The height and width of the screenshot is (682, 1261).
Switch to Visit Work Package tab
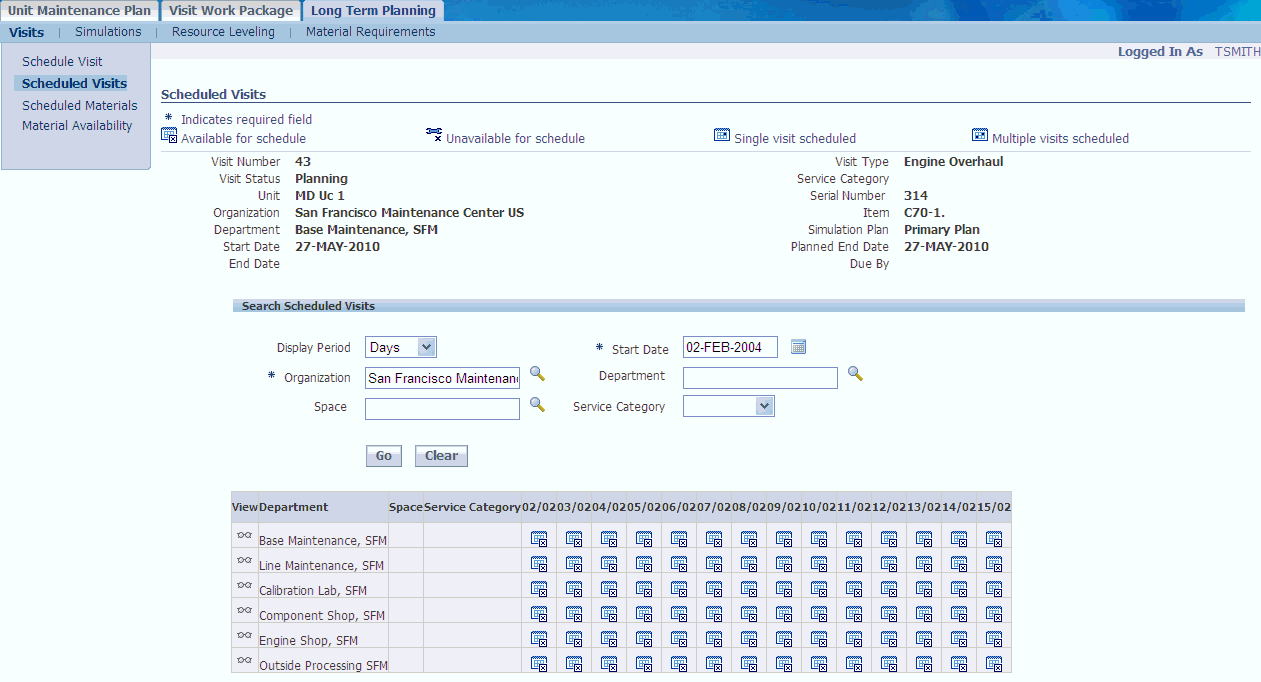(231, 11)
